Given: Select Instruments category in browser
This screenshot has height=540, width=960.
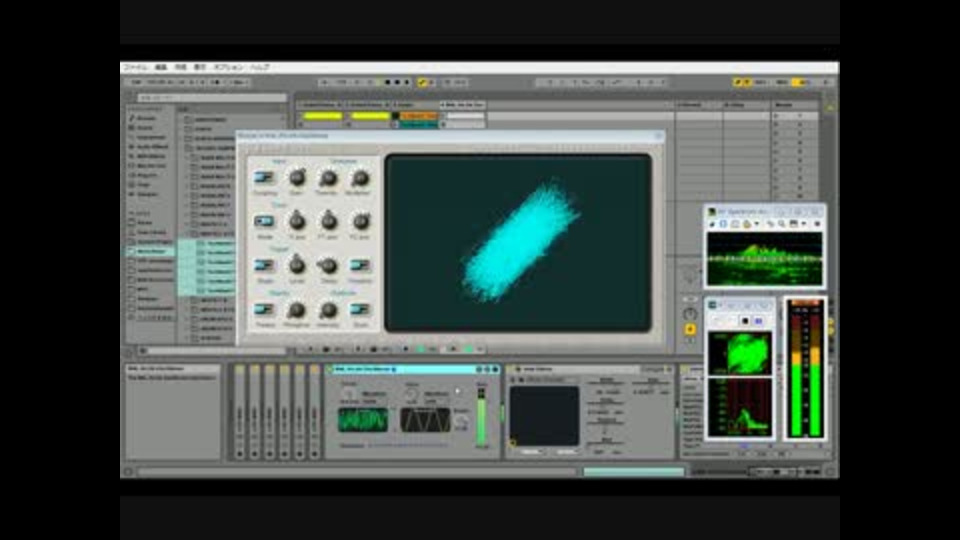Looking at the screenshot, I should (151, 137).
